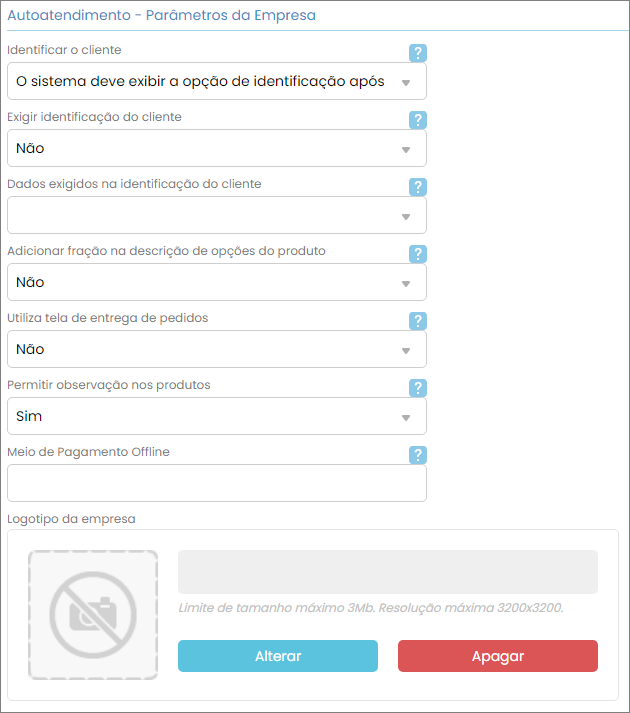630x713 pixels.
Task: Click the Meio de Pagamento Offline field
Action: (x=216, y=484)
